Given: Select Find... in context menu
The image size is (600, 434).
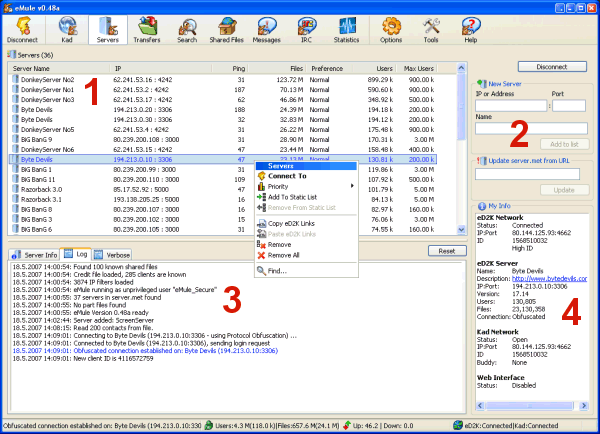Looking at the screenshot, I should [306, 271].
